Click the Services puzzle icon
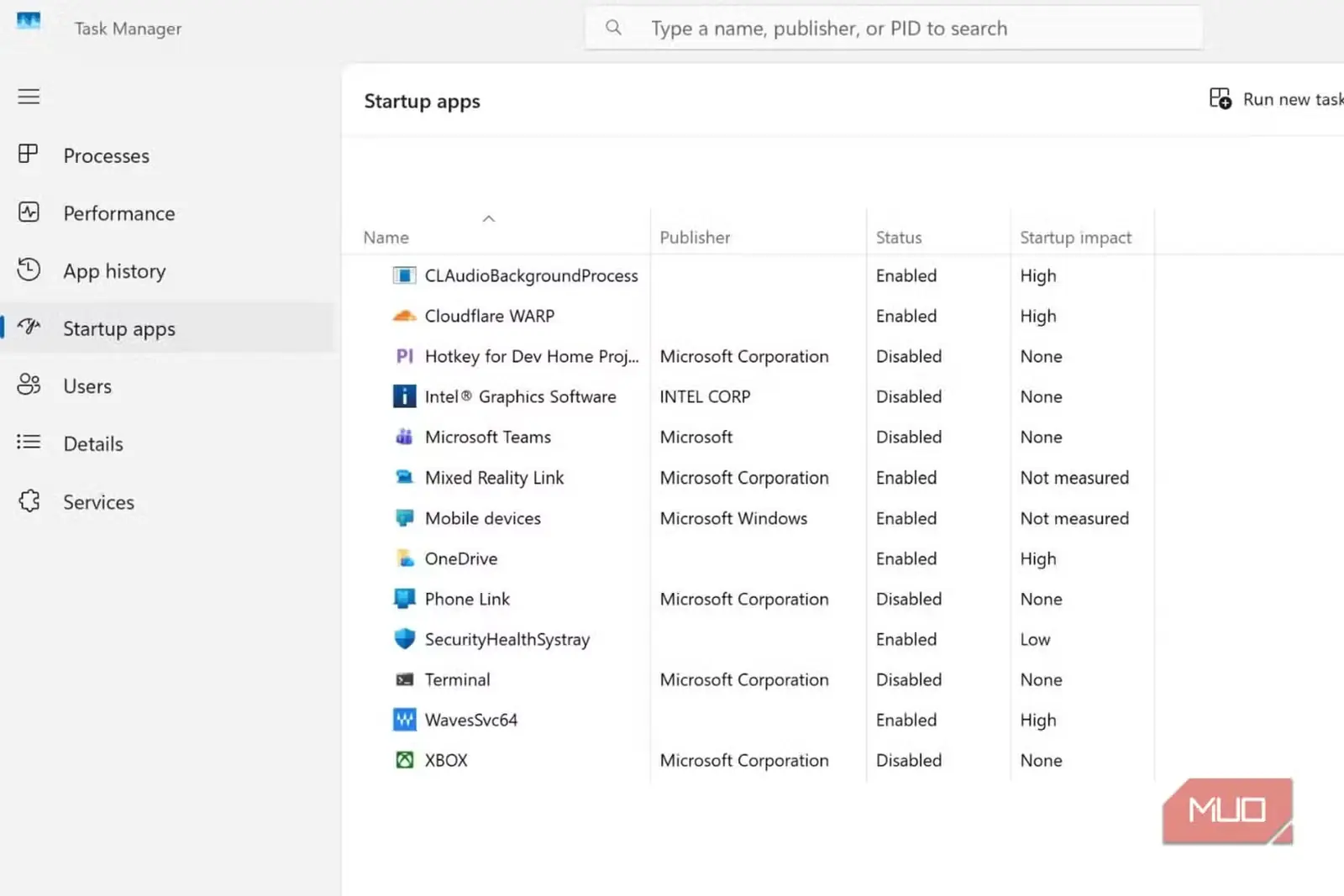This screenshot has width=1344, height=896. tap(29, 501)
